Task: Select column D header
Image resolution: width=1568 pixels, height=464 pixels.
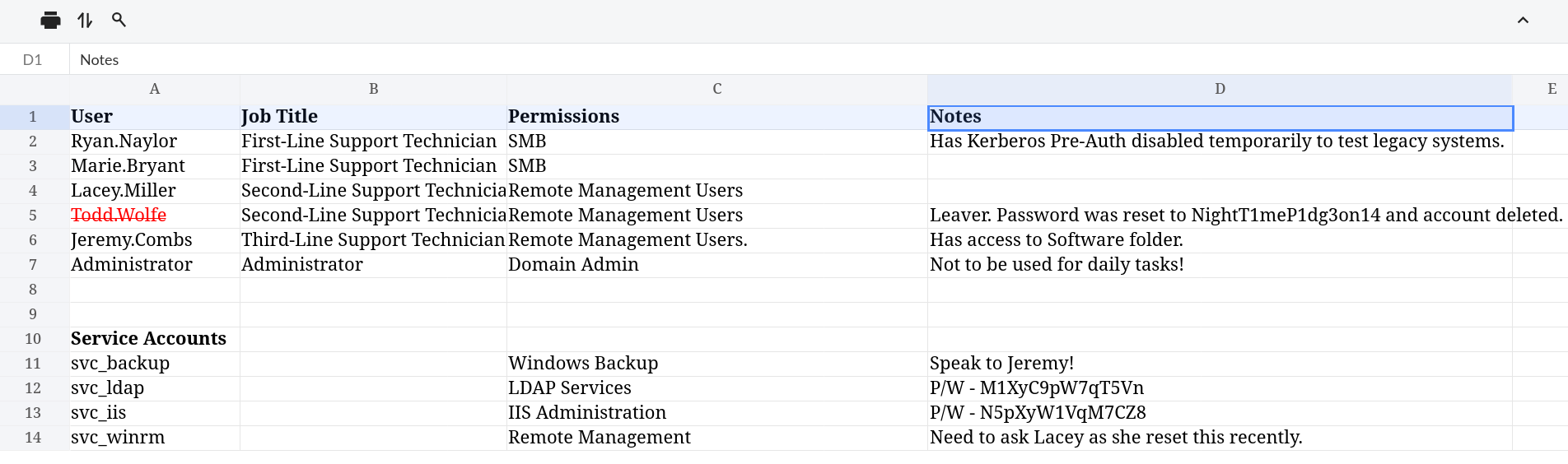Action: tap(1220, 89)
